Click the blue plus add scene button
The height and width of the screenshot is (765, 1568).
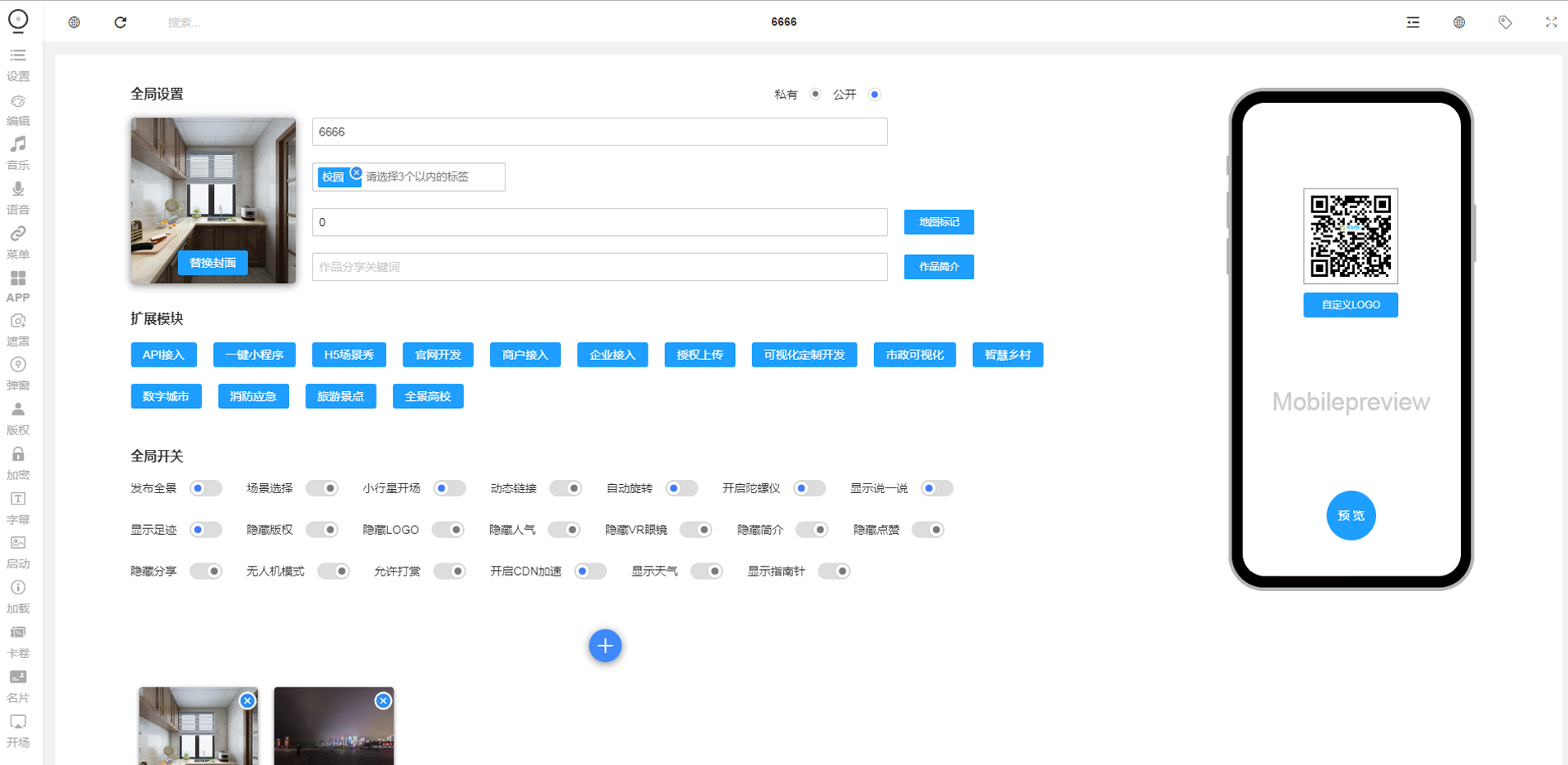coord(605,646)
